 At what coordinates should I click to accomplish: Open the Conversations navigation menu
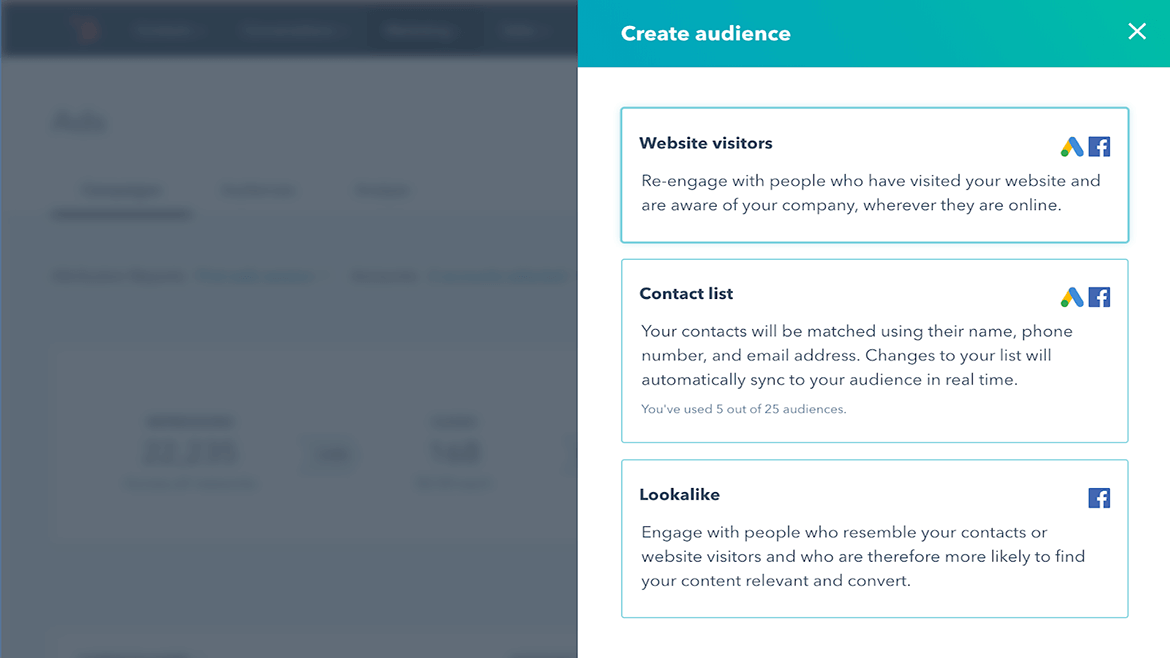291,30
